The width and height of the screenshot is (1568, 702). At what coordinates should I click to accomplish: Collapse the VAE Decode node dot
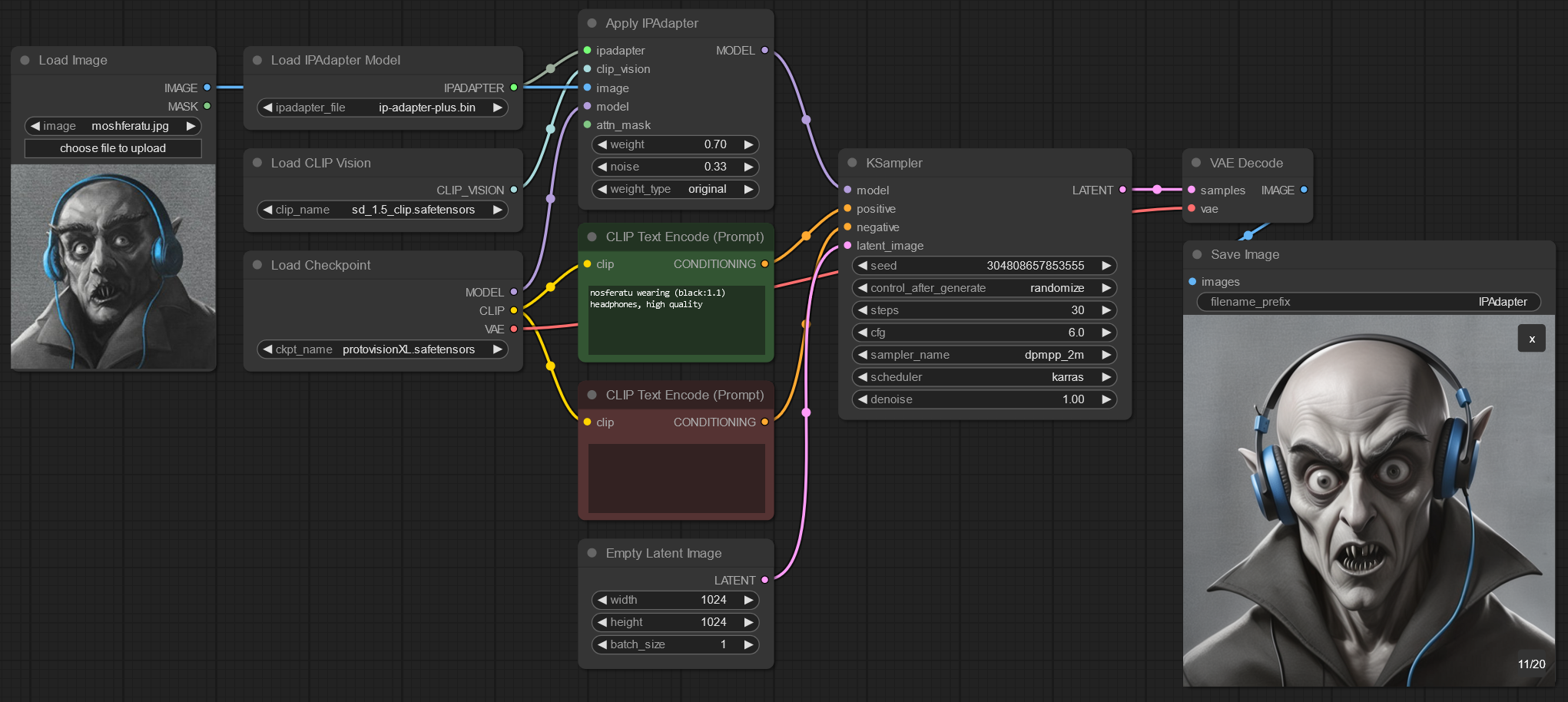pos(1196,163)
